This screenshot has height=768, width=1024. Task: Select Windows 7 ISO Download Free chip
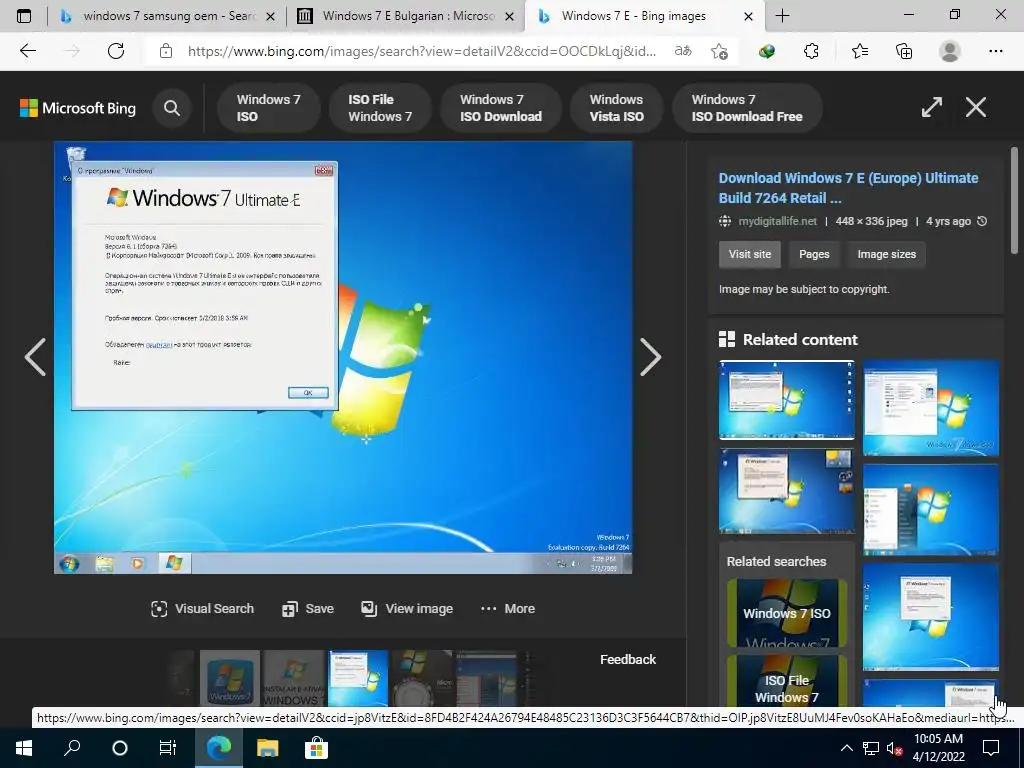[747, 108]
